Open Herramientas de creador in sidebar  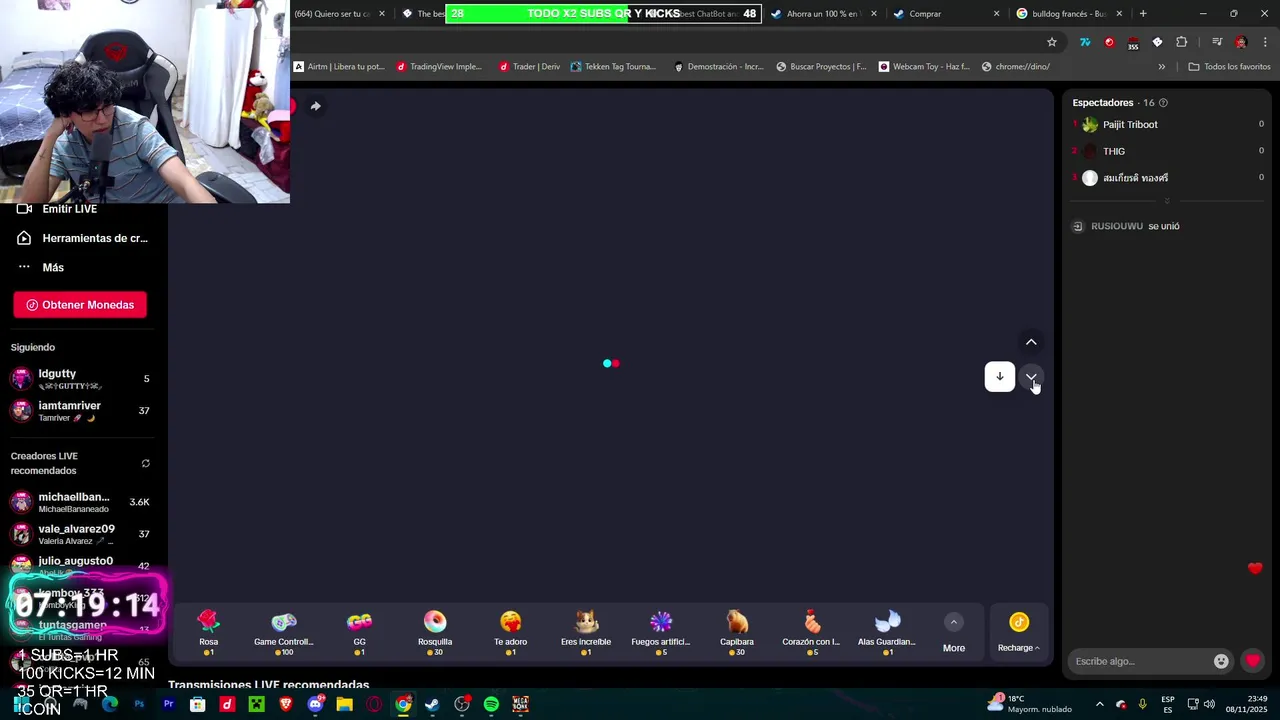coord(82,238)
